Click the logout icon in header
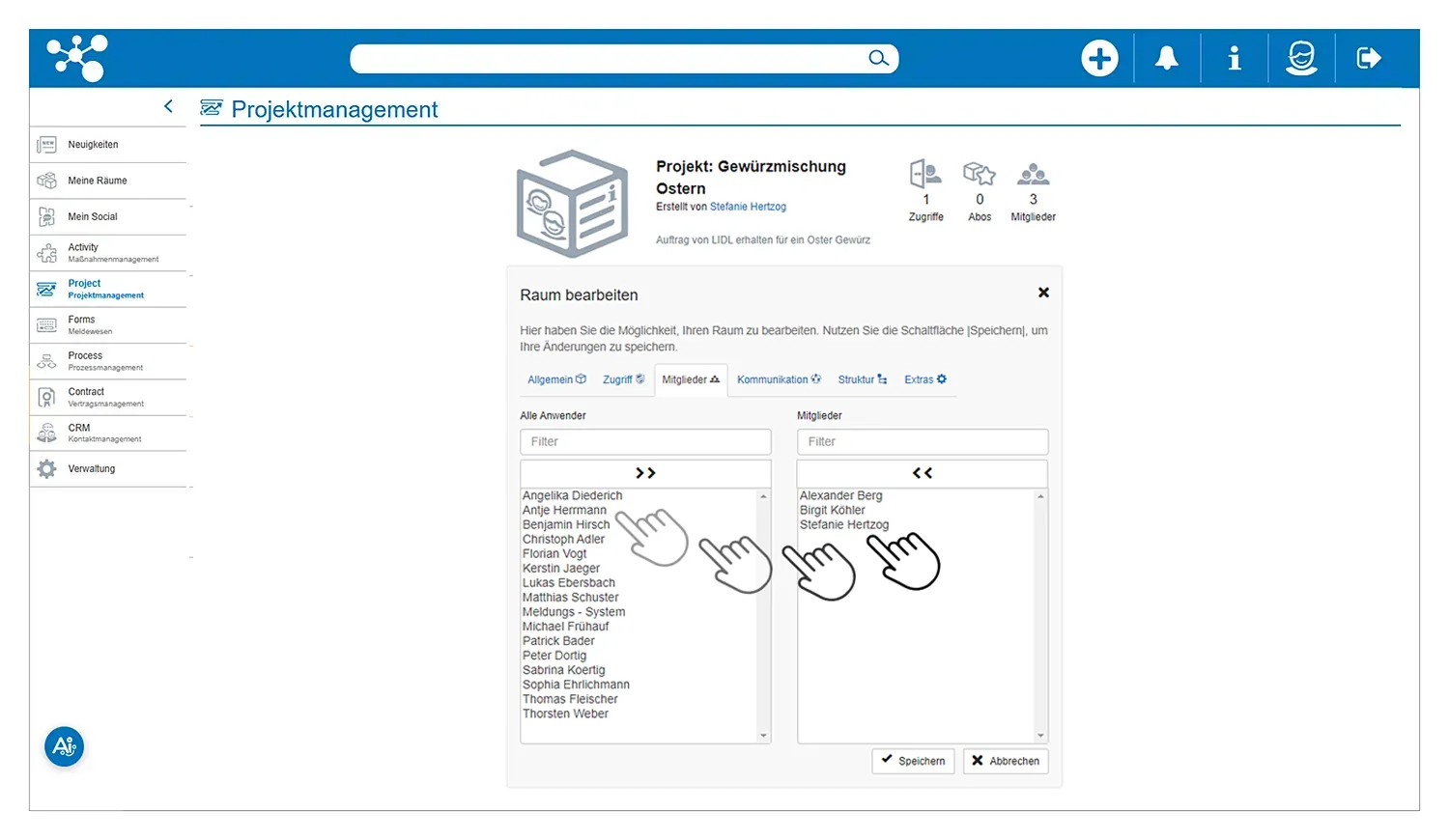Viewport: 1449px width, 840px height. pyautogui.click(x=1369, y=58)
